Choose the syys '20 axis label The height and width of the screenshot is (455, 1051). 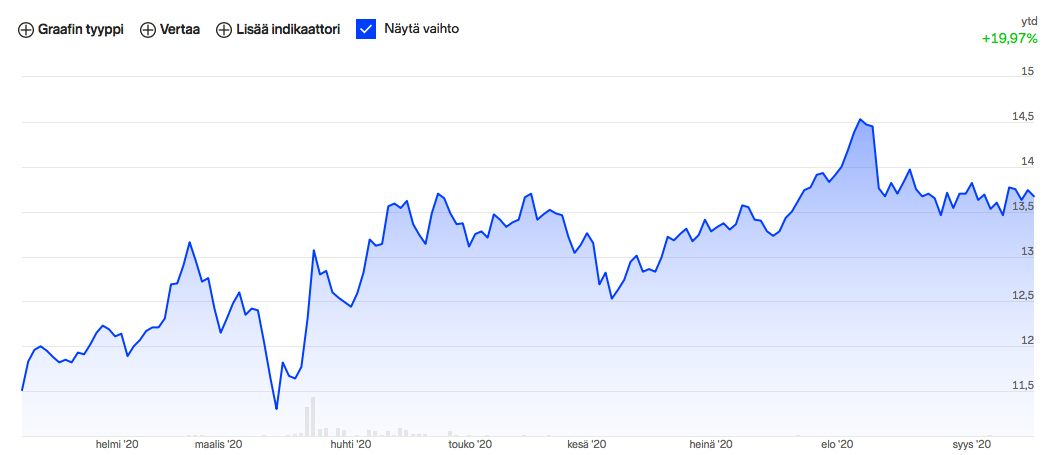click(970, 445)
